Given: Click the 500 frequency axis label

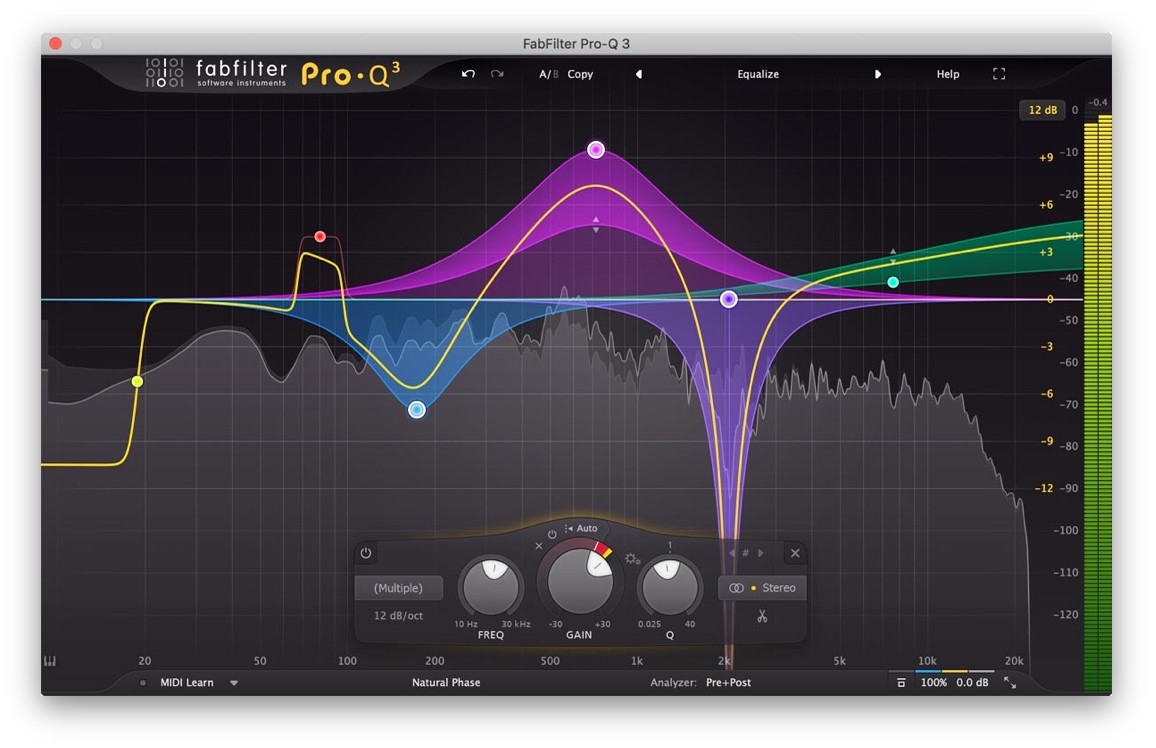Looking at the screenshot, I should click(x=549, y=661).
